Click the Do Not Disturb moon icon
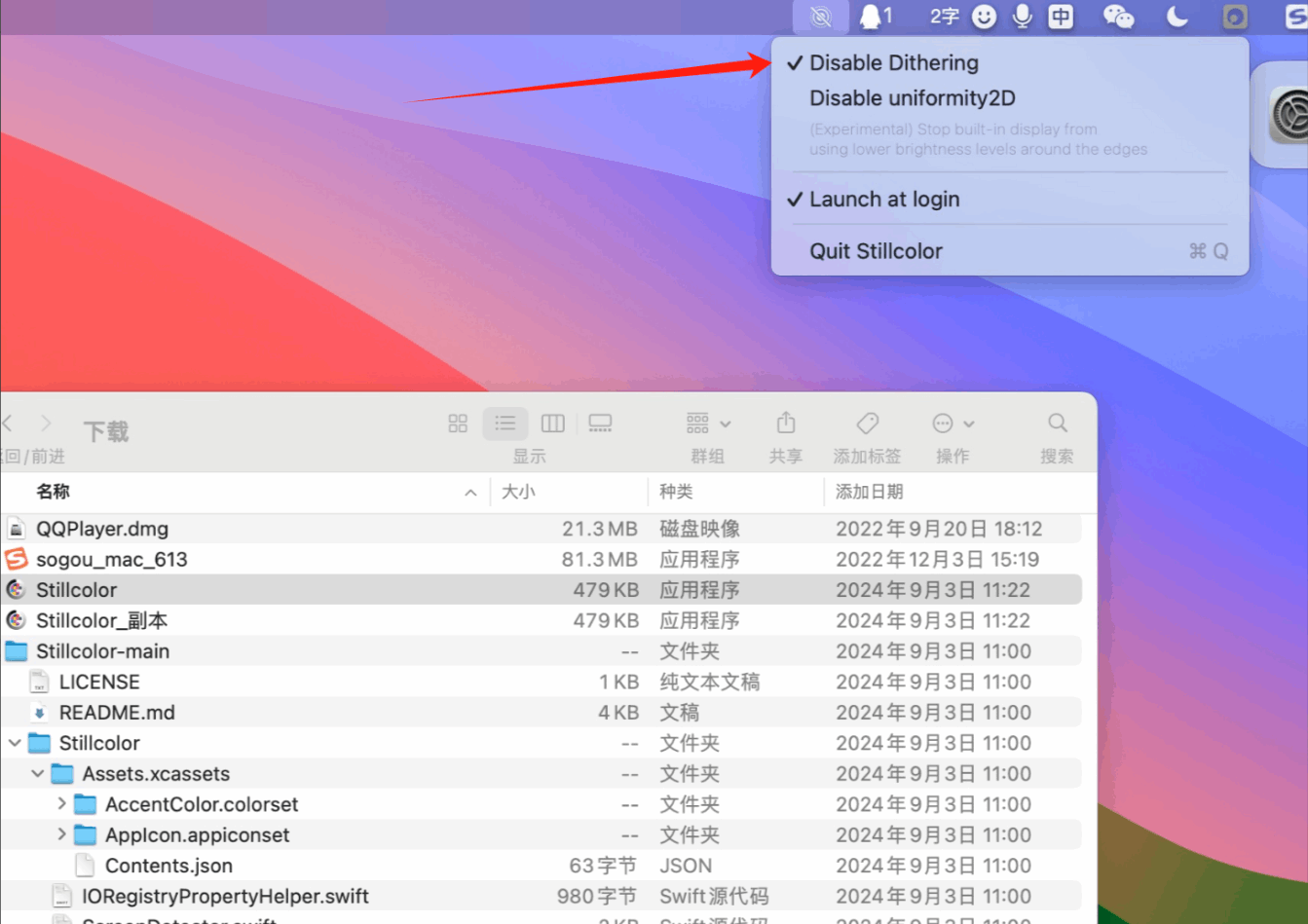 (1177, 17)
